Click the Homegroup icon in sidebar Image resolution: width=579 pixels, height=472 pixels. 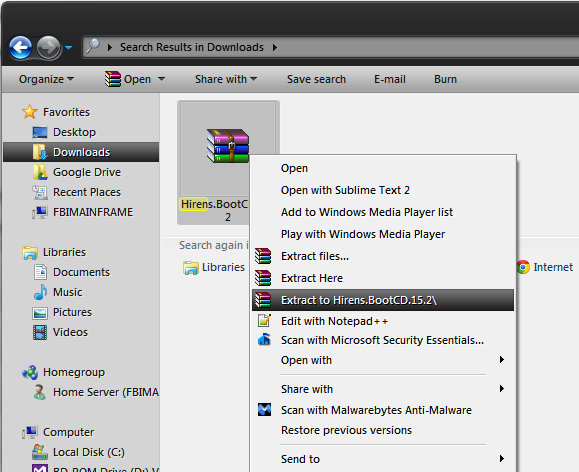coord(30,372)
